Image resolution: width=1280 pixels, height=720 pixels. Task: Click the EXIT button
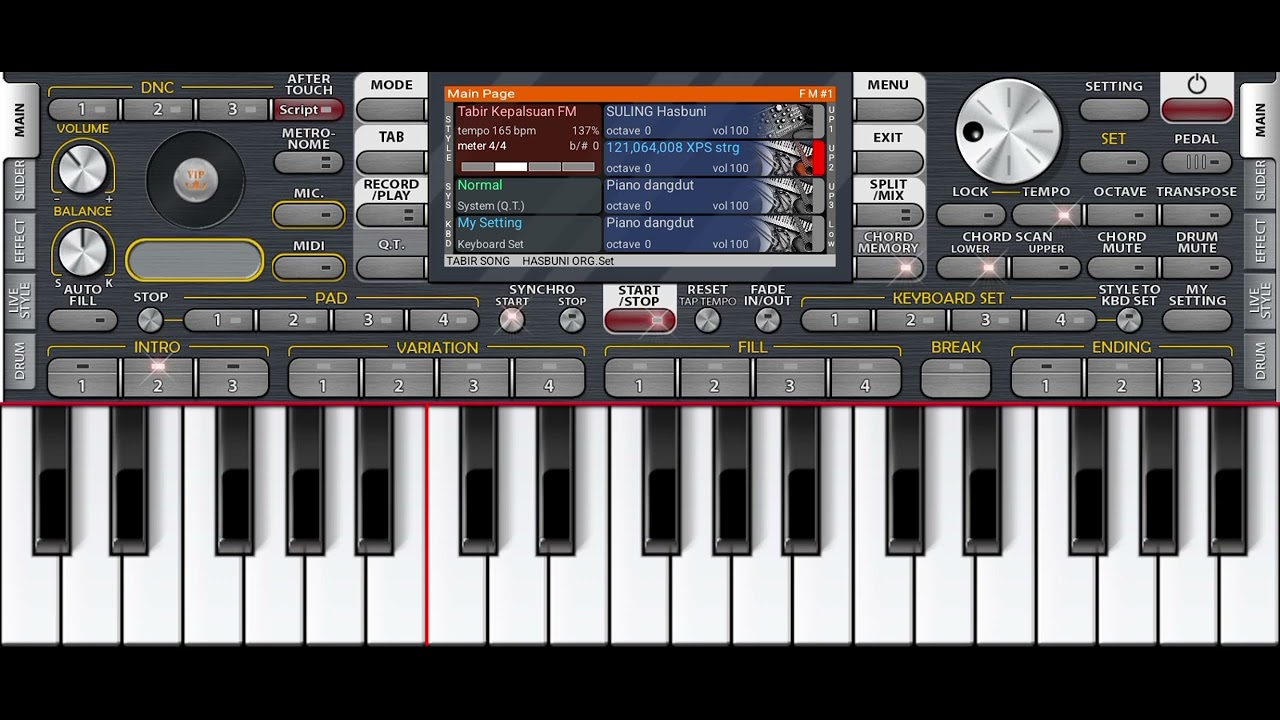point(889,162)
